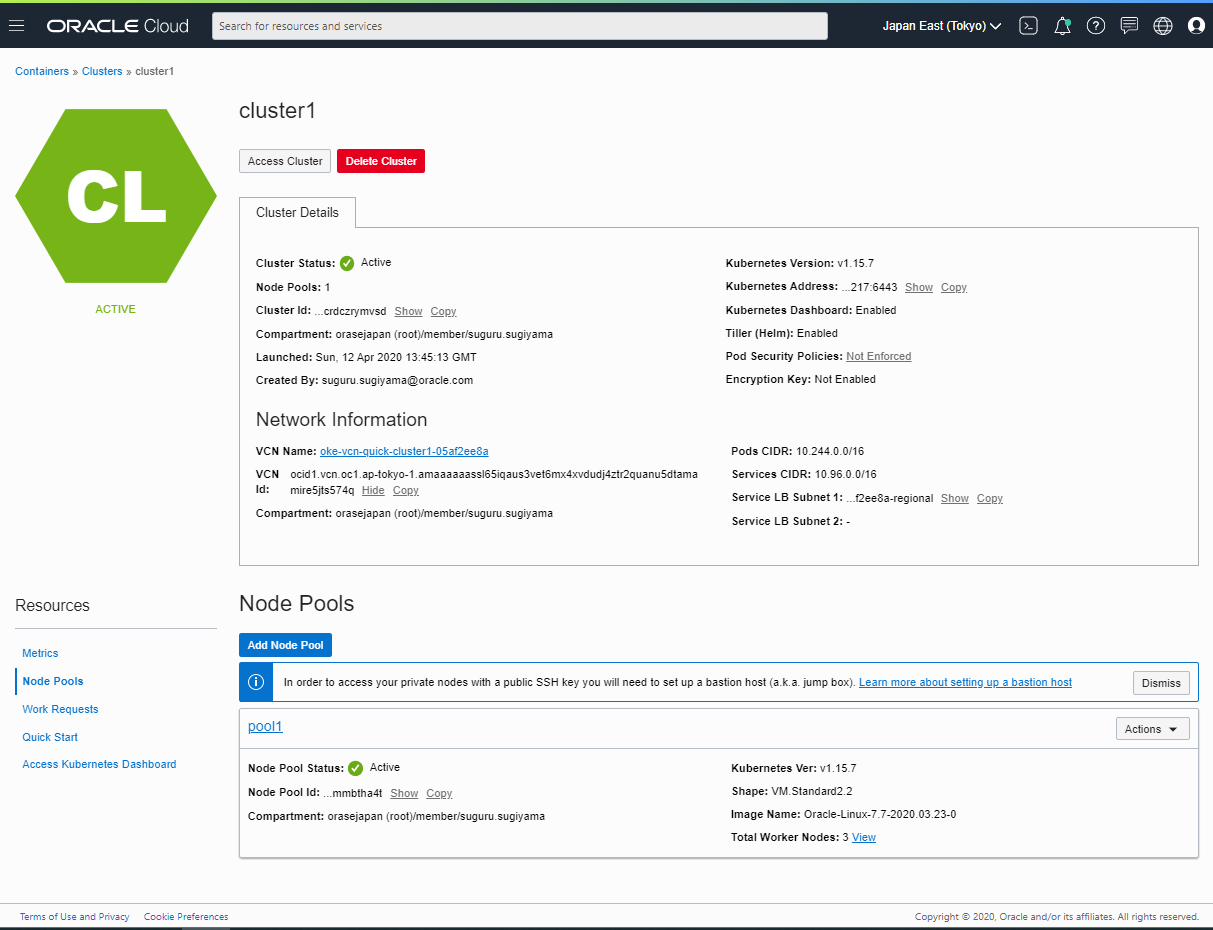The width and height of the screenshot is (1213, 930).
Task: Click the Oracle Cloud logo
Action: pyautogui.click(x=118, y=26)
